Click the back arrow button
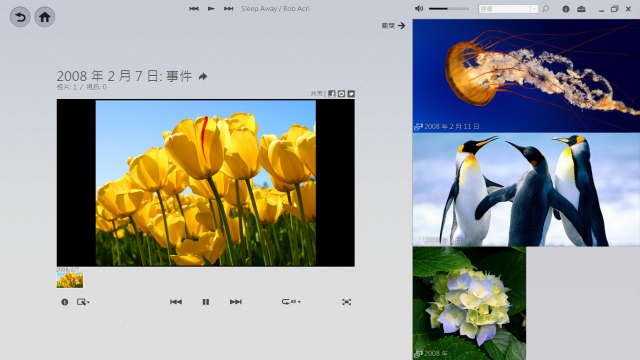The image size is (640, 360). tap(20, 17)
